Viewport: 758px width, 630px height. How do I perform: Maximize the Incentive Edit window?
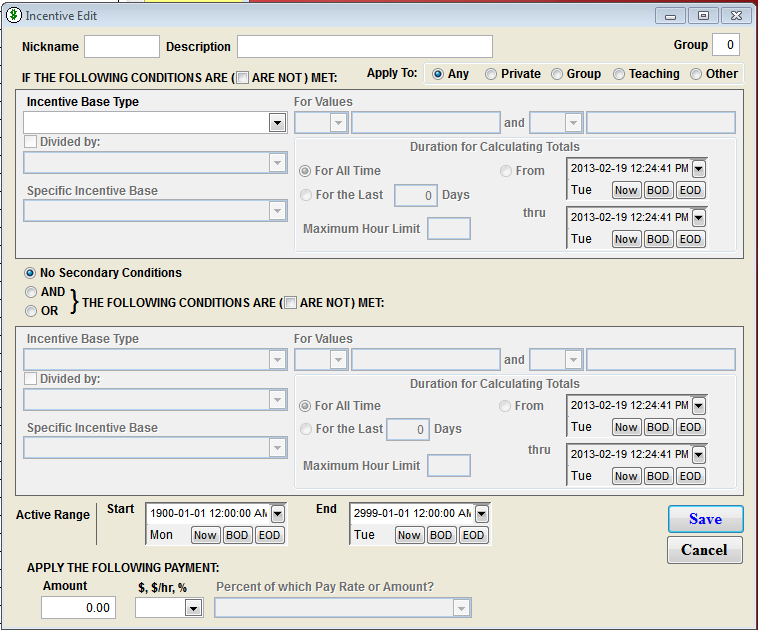coord(703,16)
